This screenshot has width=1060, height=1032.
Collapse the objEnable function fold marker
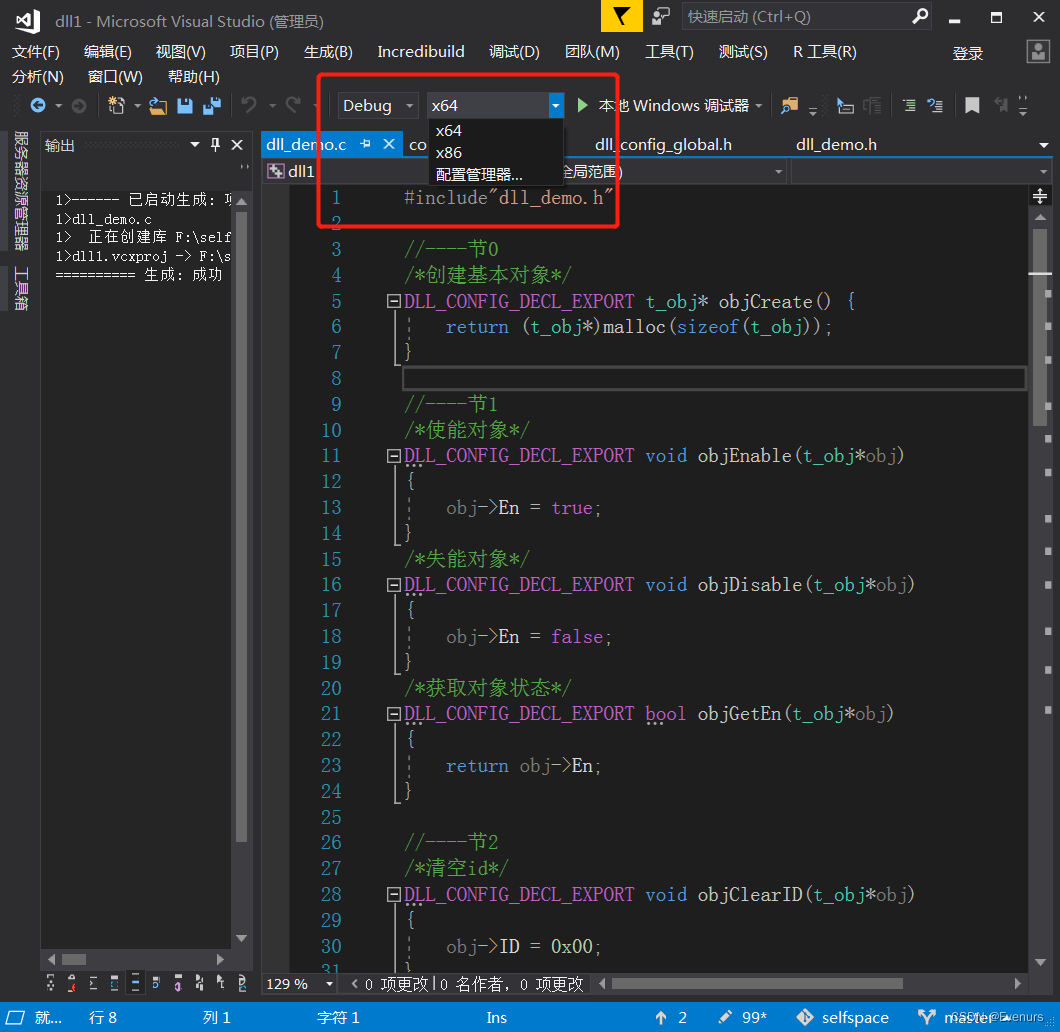click(x=393, y=456)
